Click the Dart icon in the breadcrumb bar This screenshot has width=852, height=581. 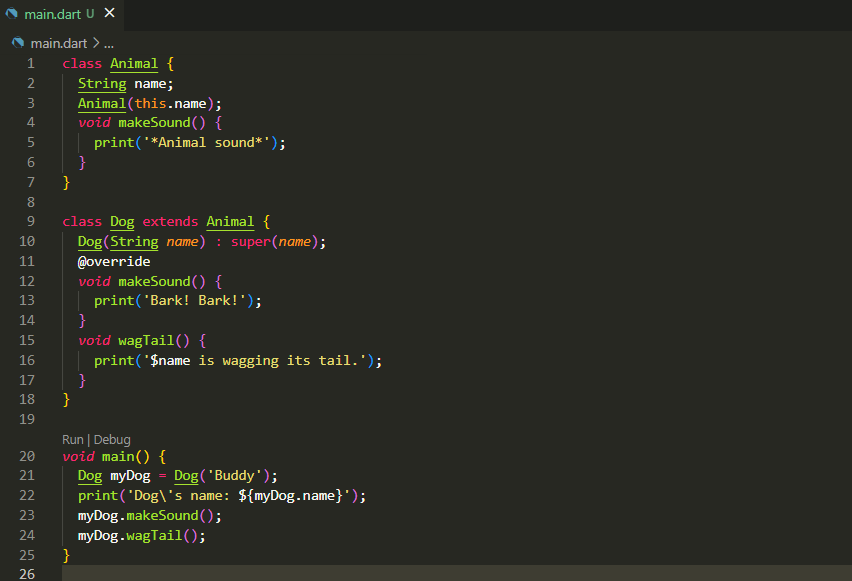point(16,43)
